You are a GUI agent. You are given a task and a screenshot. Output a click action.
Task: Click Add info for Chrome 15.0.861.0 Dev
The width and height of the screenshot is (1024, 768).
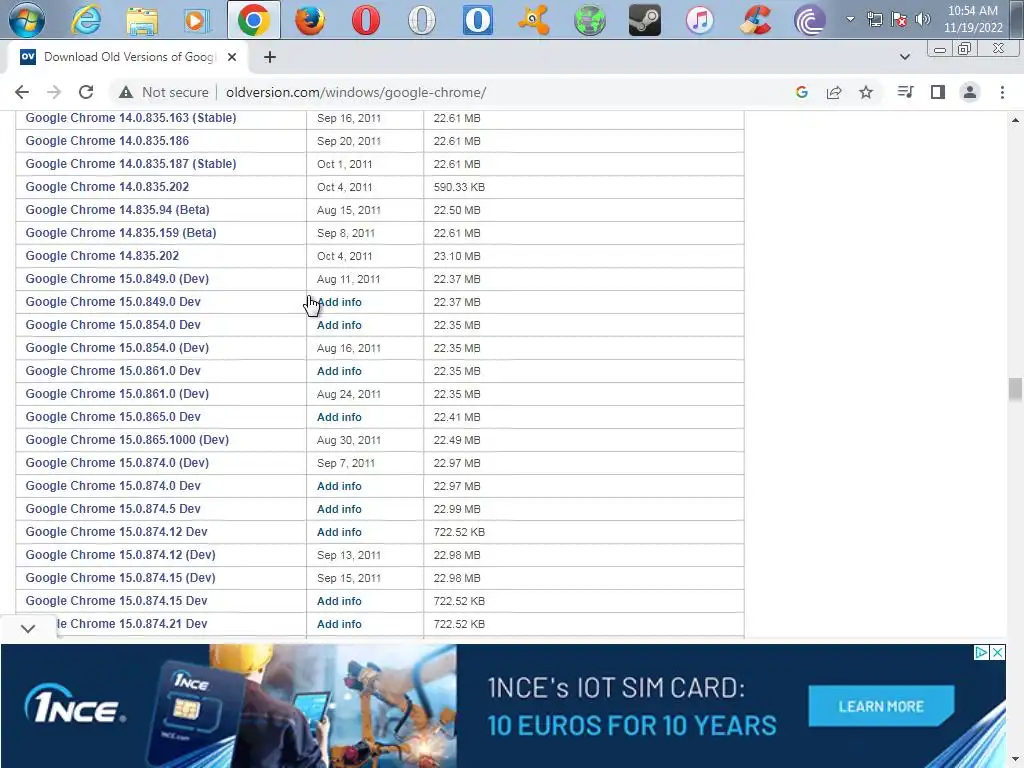click(339, 371)
